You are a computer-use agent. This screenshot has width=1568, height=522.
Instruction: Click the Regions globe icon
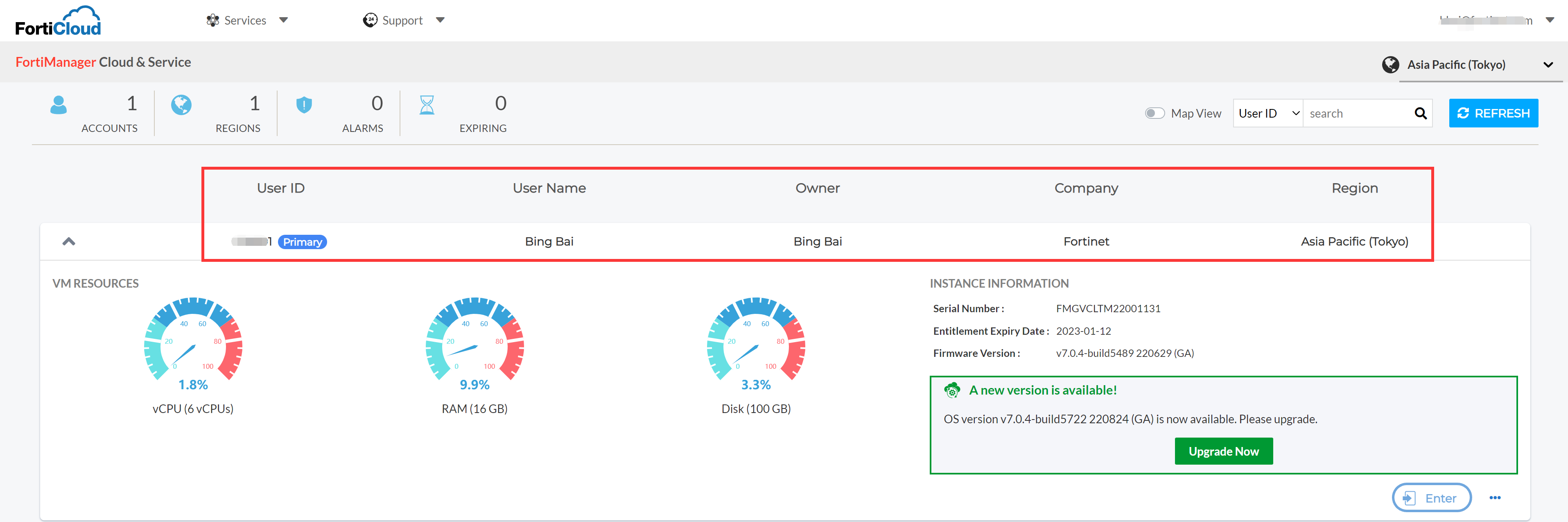181,105
